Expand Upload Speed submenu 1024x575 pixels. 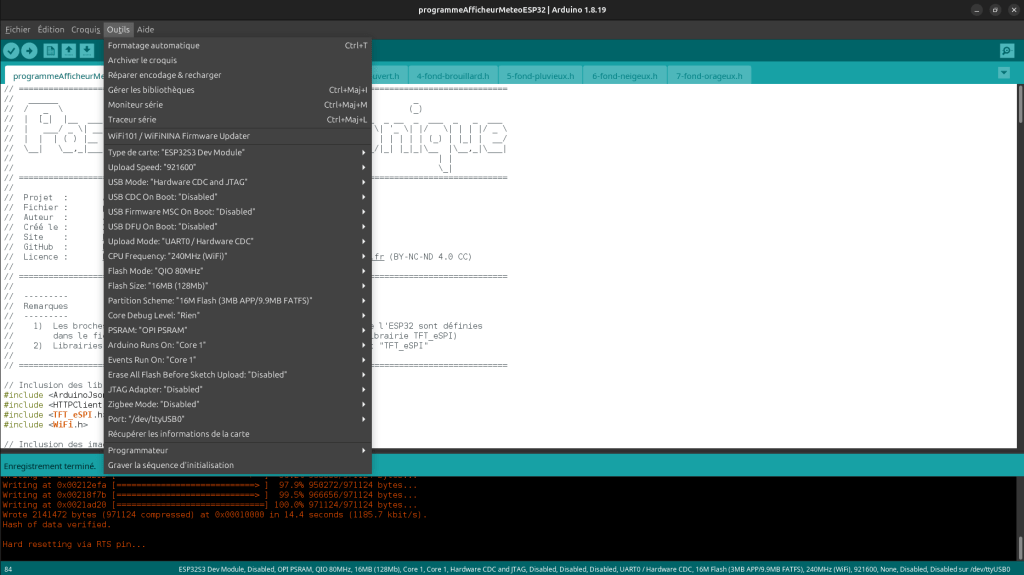(238, 167)
